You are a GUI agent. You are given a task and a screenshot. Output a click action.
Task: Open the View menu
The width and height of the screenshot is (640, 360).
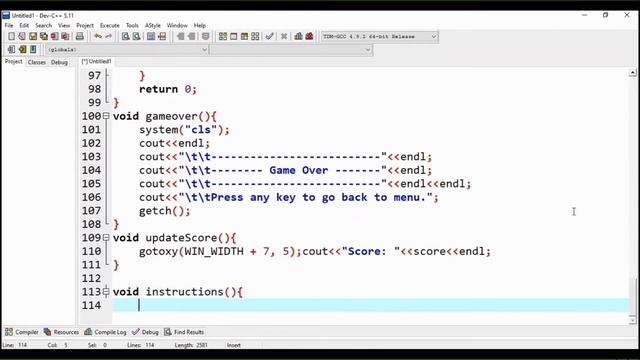pyautogui.click(x=64, y=25)
